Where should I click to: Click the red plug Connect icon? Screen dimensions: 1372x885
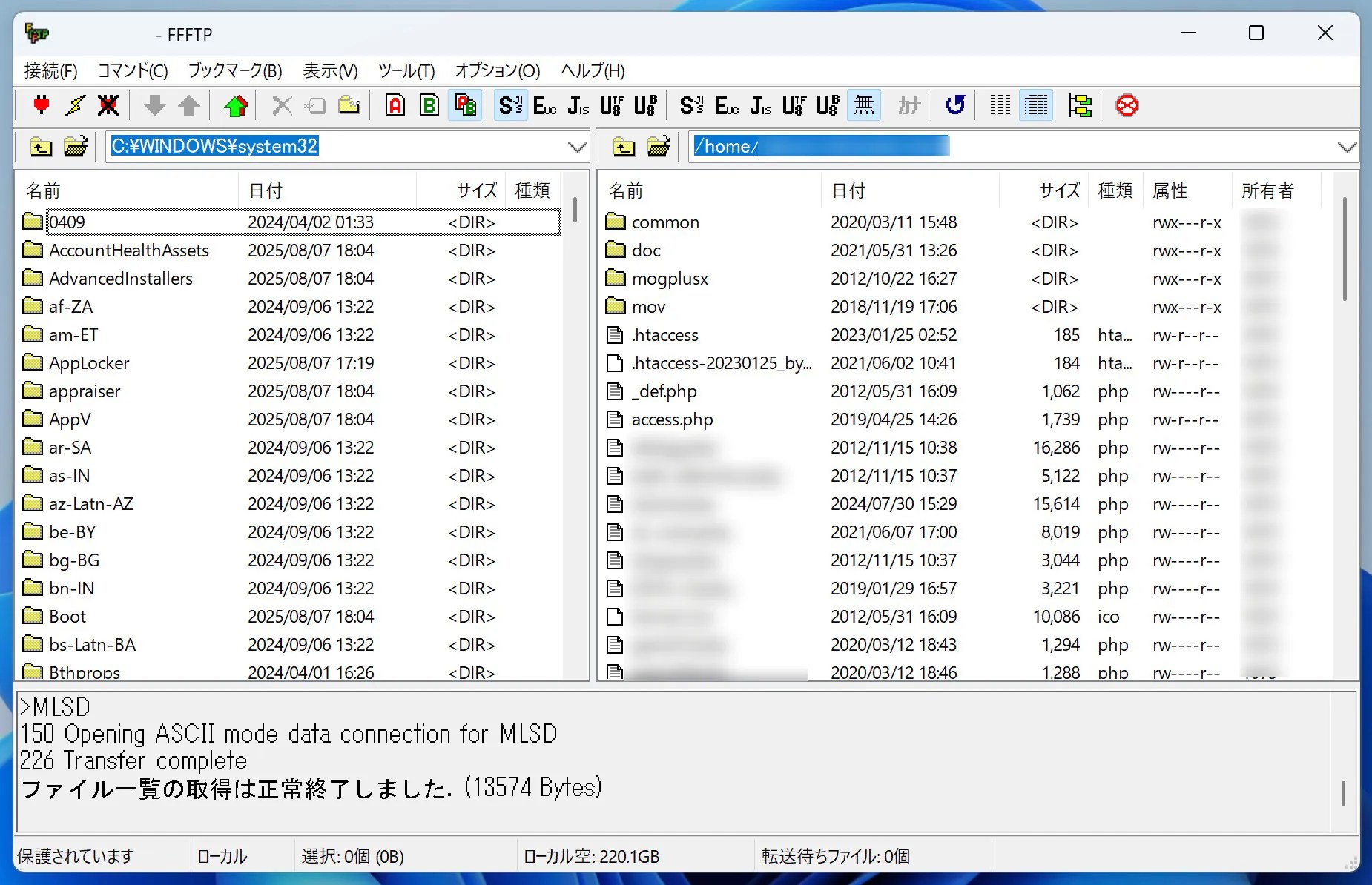[42, 105]
